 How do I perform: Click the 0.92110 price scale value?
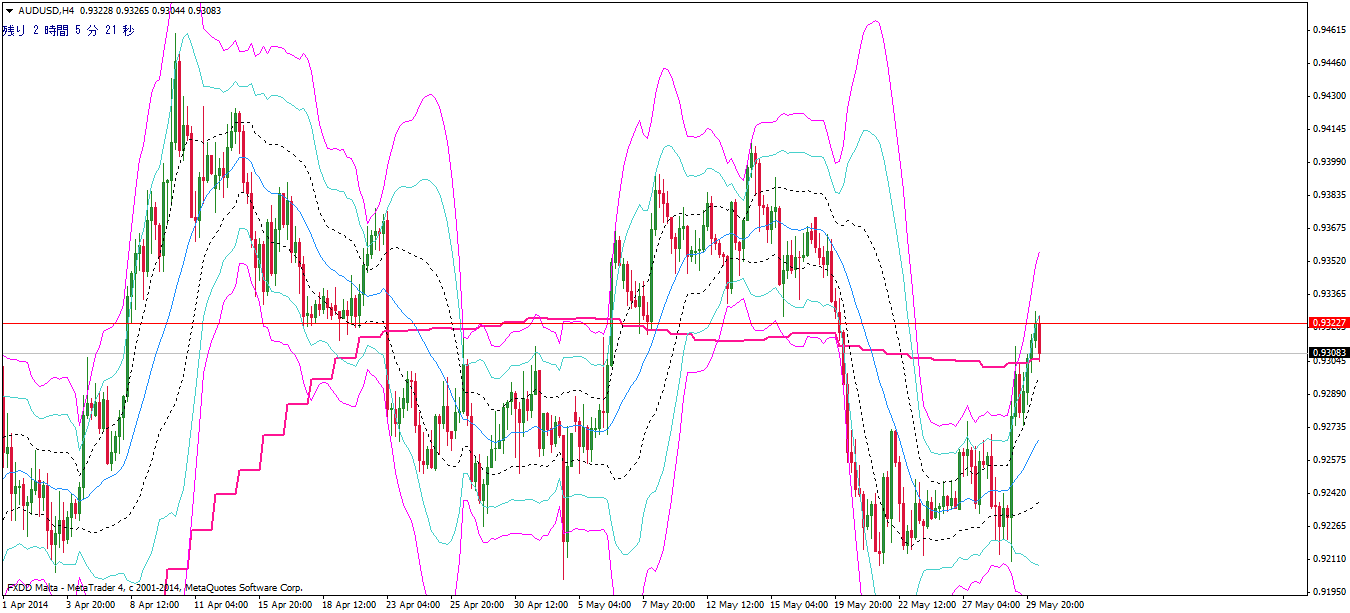pyautogui.click(x=1329, y=559)
